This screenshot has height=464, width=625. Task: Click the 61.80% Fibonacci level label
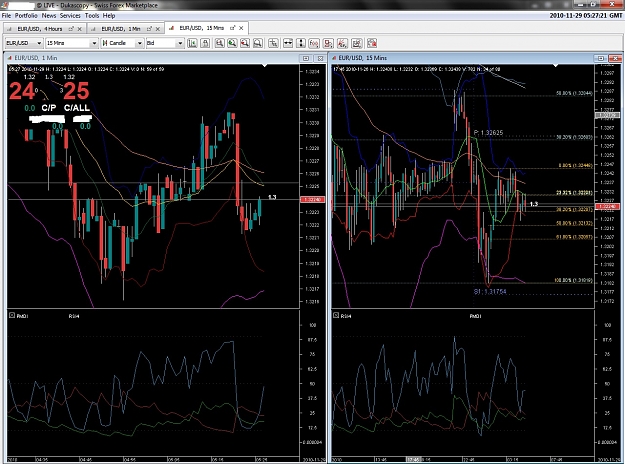(x=574, y=237)
